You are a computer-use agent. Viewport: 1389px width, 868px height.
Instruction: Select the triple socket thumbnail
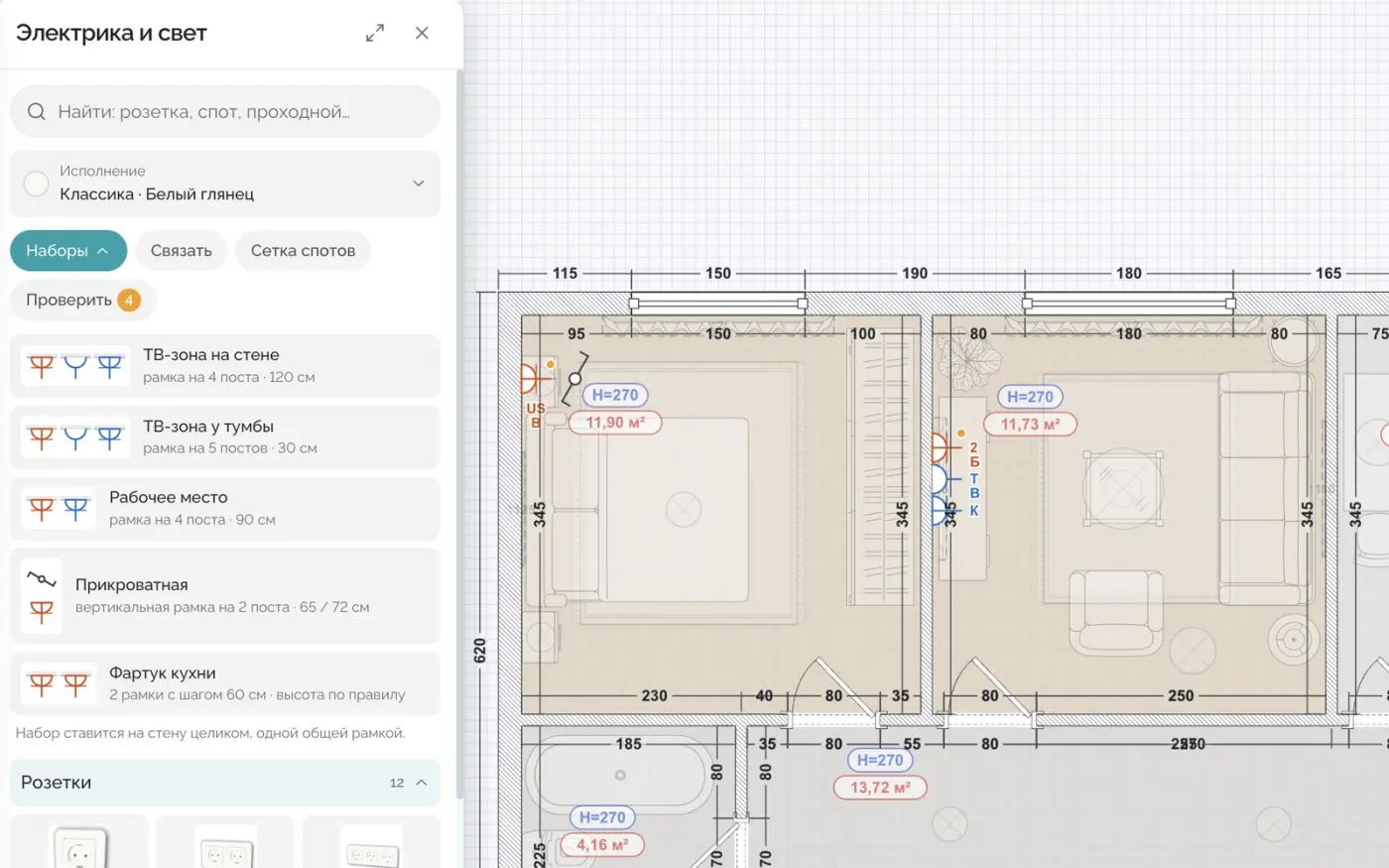click(x=372, y=843)
